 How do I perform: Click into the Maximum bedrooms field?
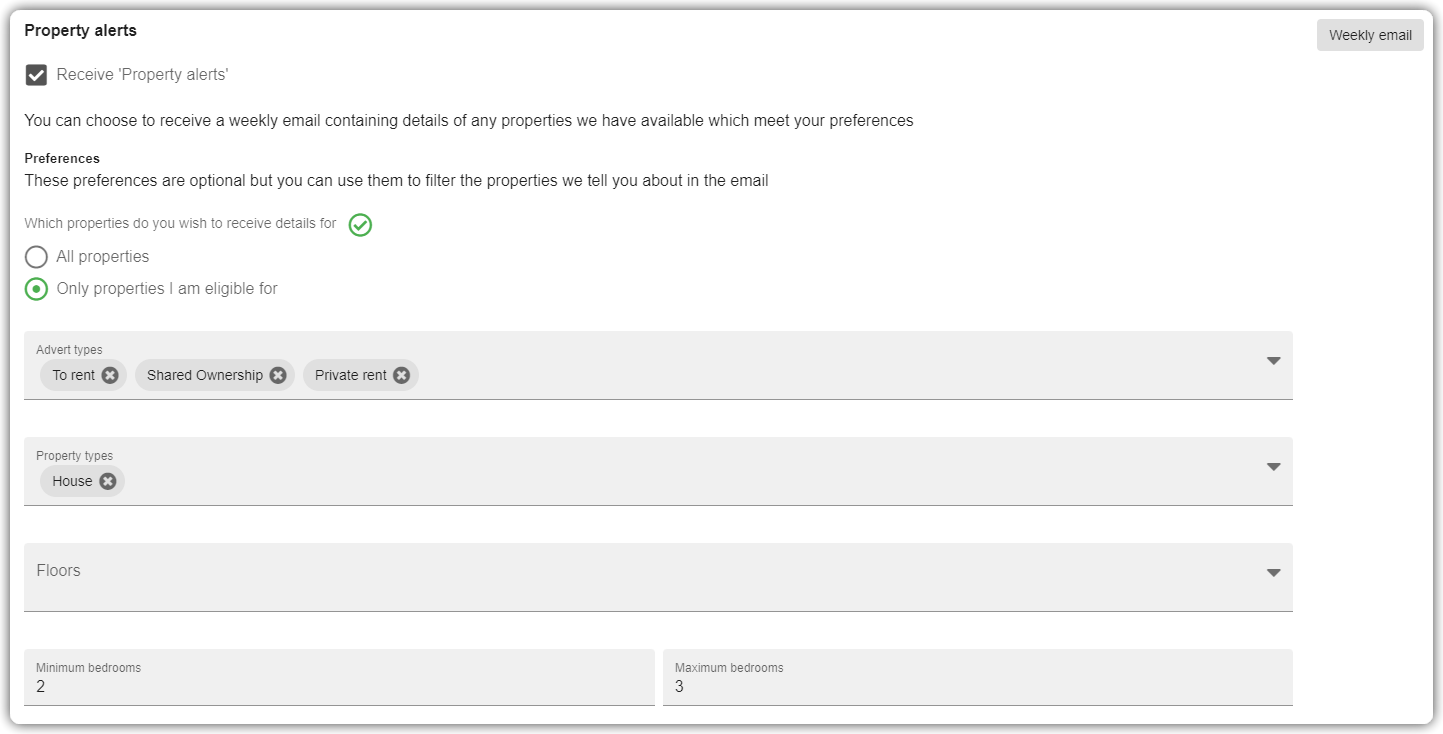point(977,678)
